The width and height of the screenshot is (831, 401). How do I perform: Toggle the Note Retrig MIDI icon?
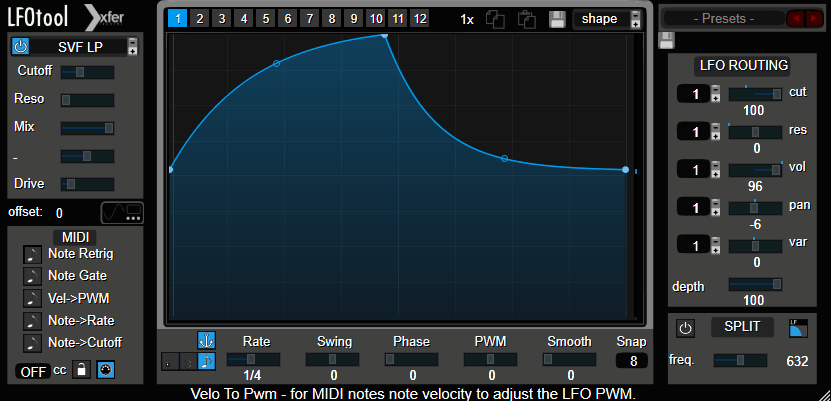tap(32, 254)
